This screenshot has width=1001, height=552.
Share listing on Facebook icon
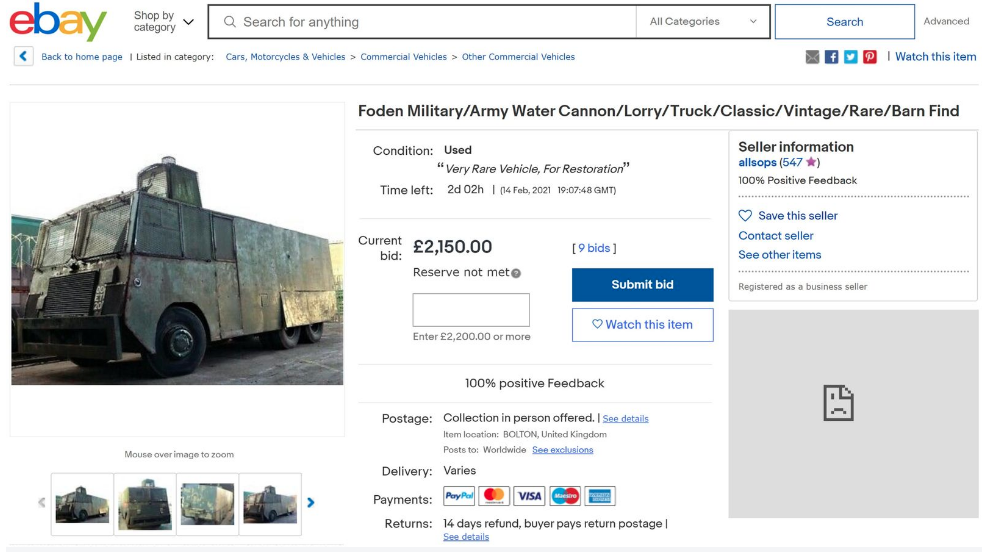pos(831,57)
